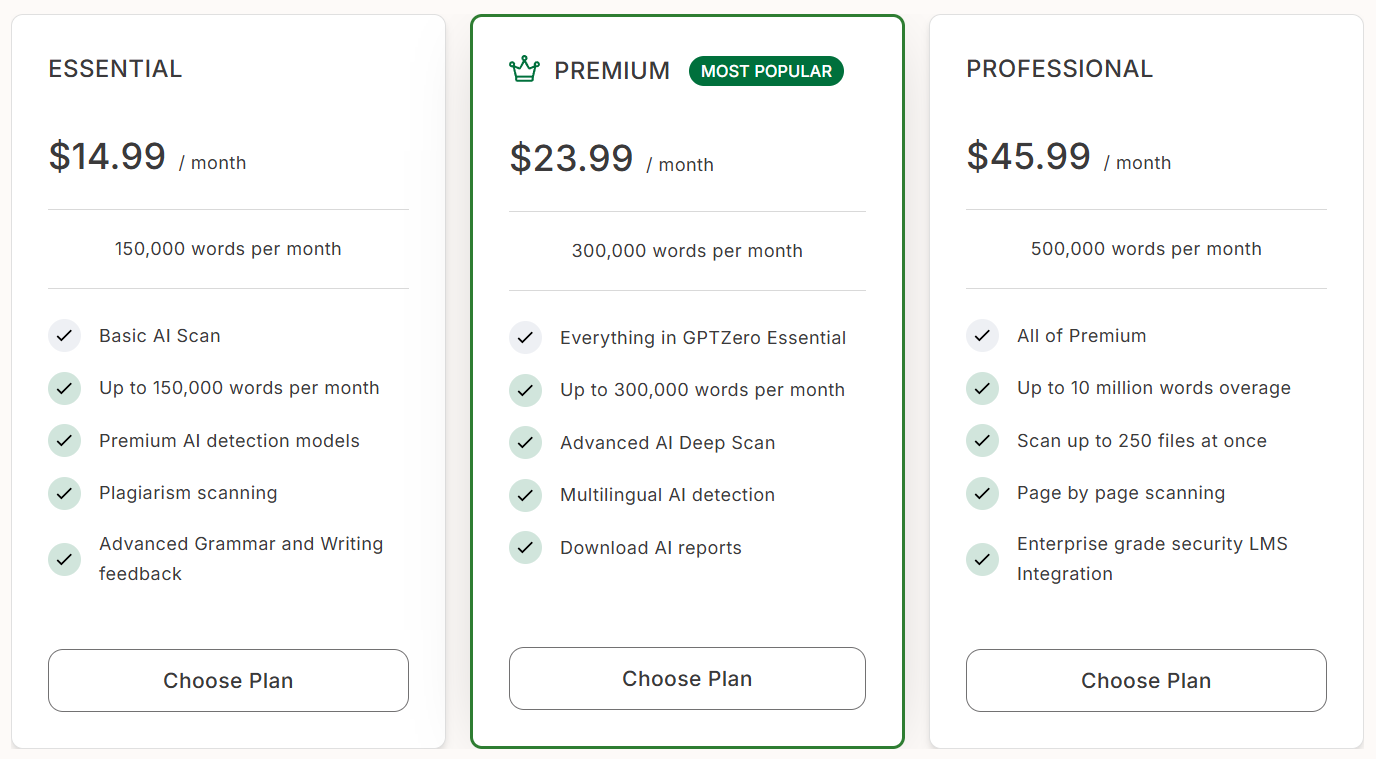Click the $14.99 Essential price
Viewport: 1376px width, 759px height.
[x=107, y=157]
